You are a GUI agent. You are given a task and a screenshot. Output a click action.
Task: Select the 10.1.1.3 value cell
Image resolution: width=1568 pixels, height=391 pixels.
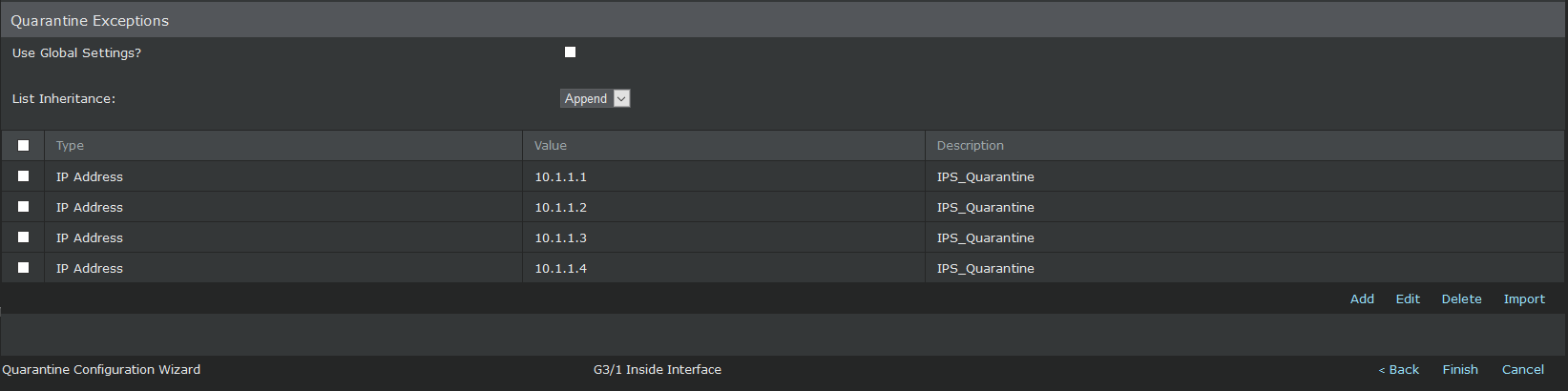click(723, 237)
